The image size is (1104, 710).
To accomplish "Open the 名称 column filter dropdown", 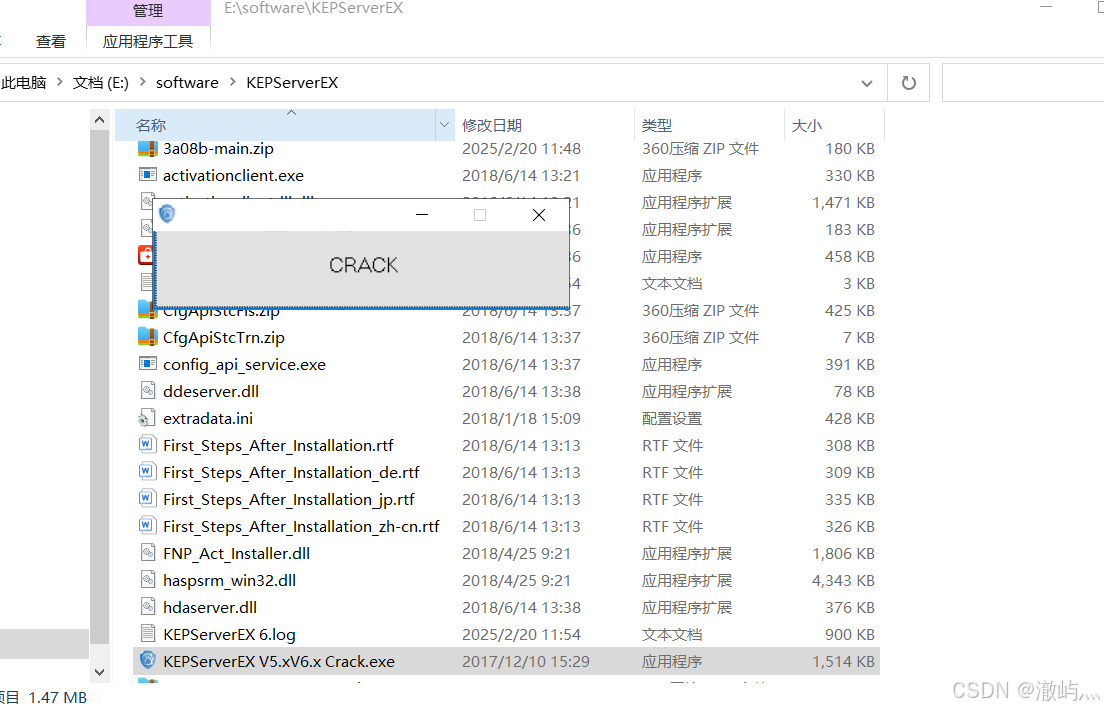I will click(444, 125).
